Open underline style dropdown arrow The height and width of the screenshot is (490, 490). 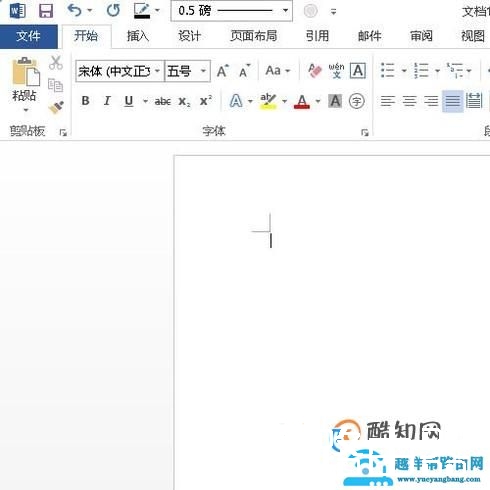tap(145, 101)
